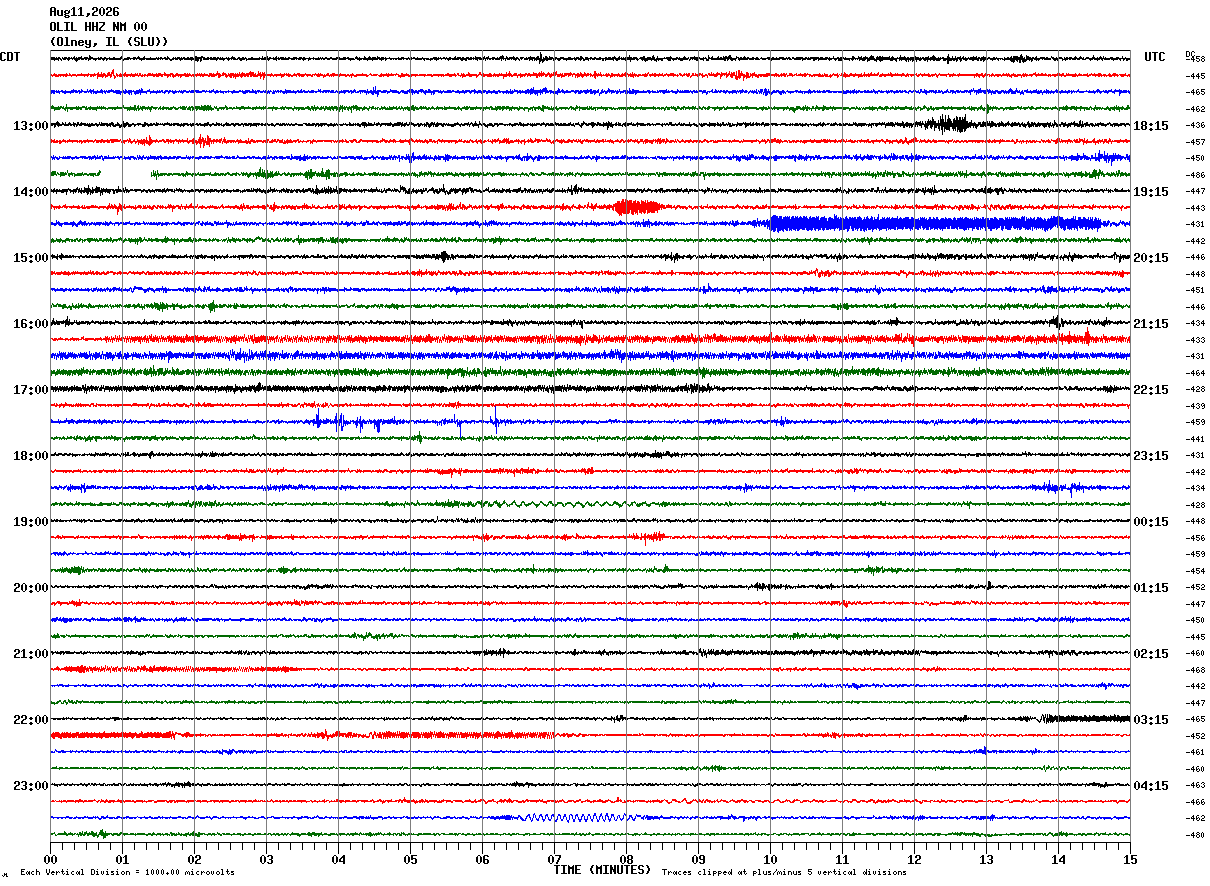The width and height of the screenshot is (1210, 886).
Task: Click the 22:00 CDT time label
Action: tap(30, 720)
